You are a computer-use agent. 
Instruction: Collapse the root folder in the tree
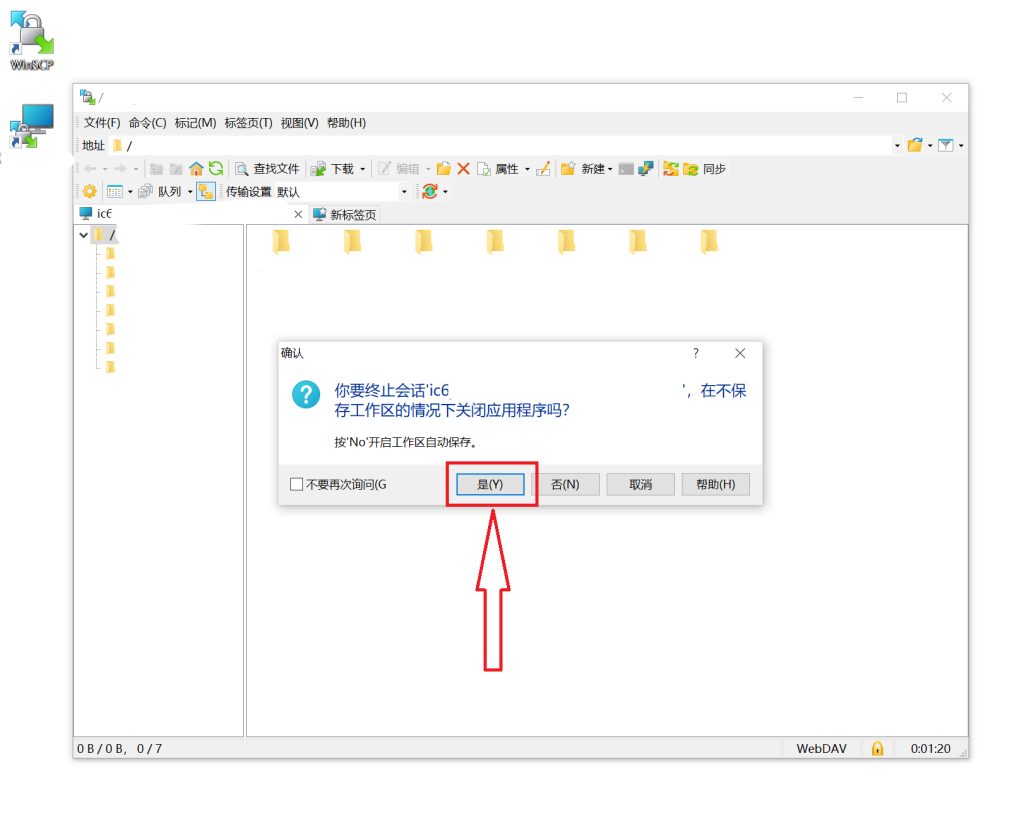[83, 235]
